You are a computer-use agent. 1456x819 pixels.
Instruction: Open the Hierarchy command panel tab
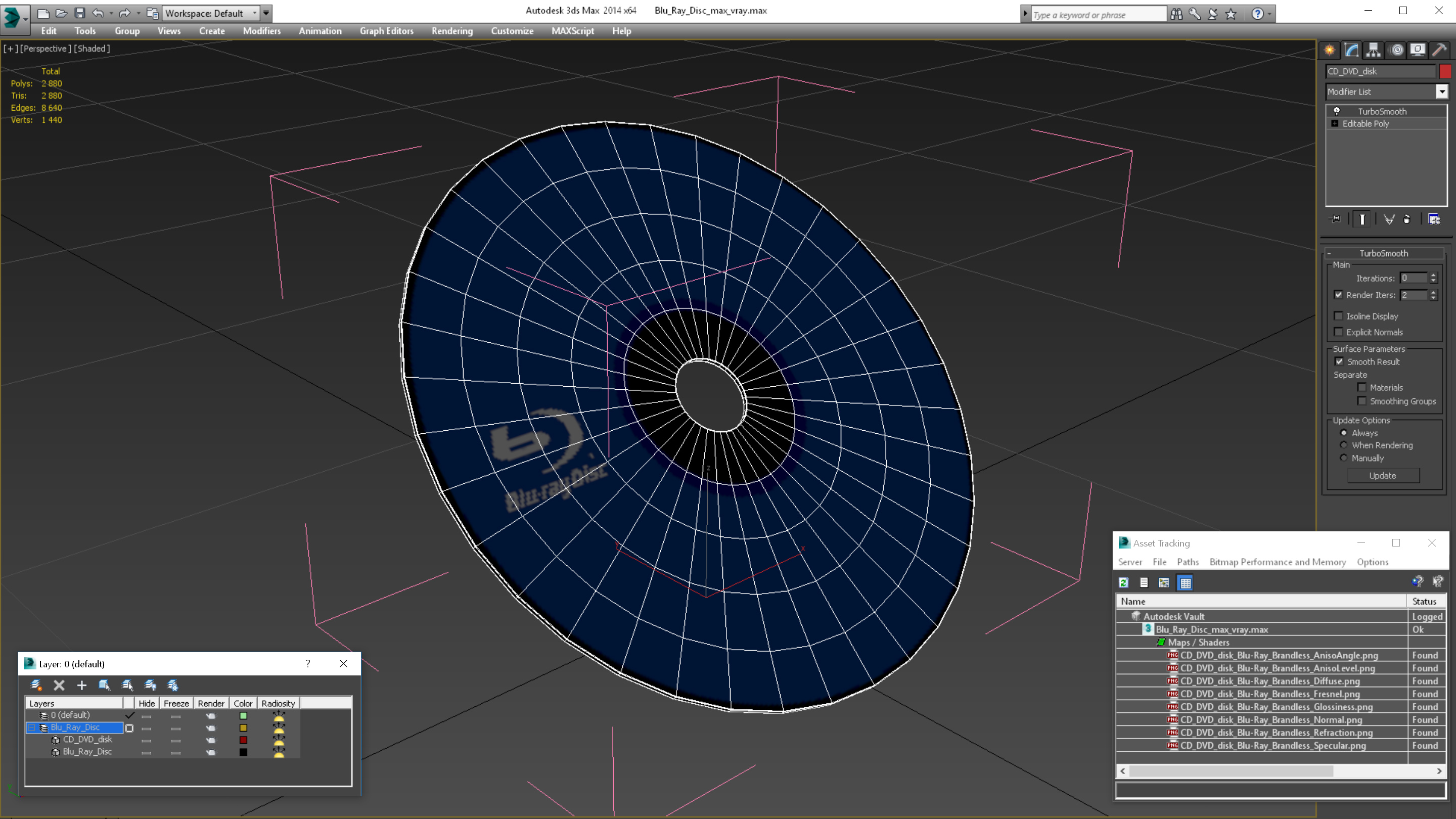(1374, 50)
